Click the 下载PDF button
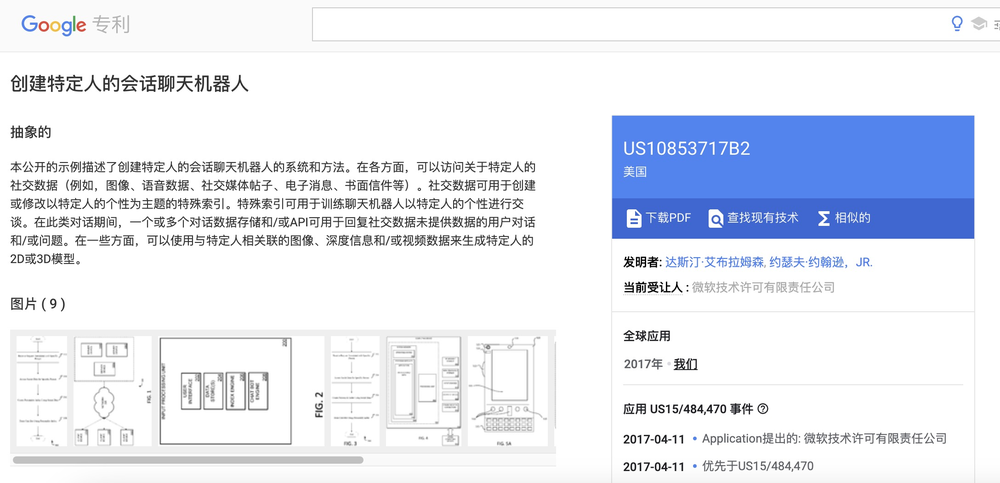Screen dimensions: 1000x483 659,218
